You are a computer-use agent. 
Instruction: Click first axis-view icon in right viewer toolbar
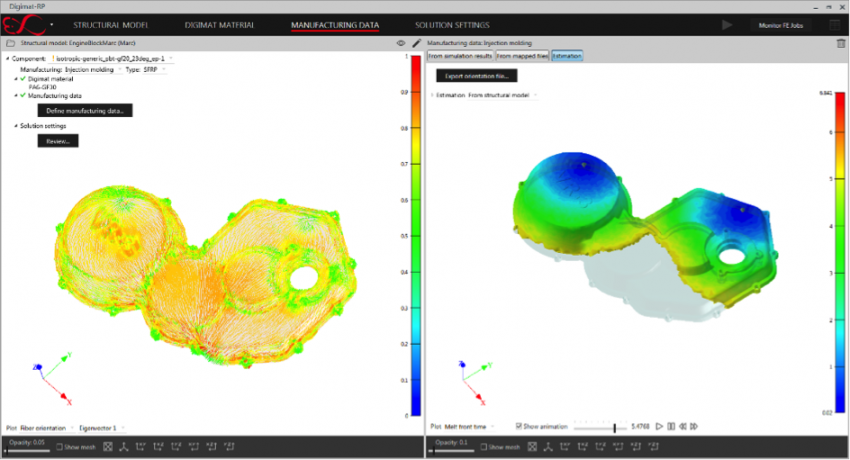[565, 446]
